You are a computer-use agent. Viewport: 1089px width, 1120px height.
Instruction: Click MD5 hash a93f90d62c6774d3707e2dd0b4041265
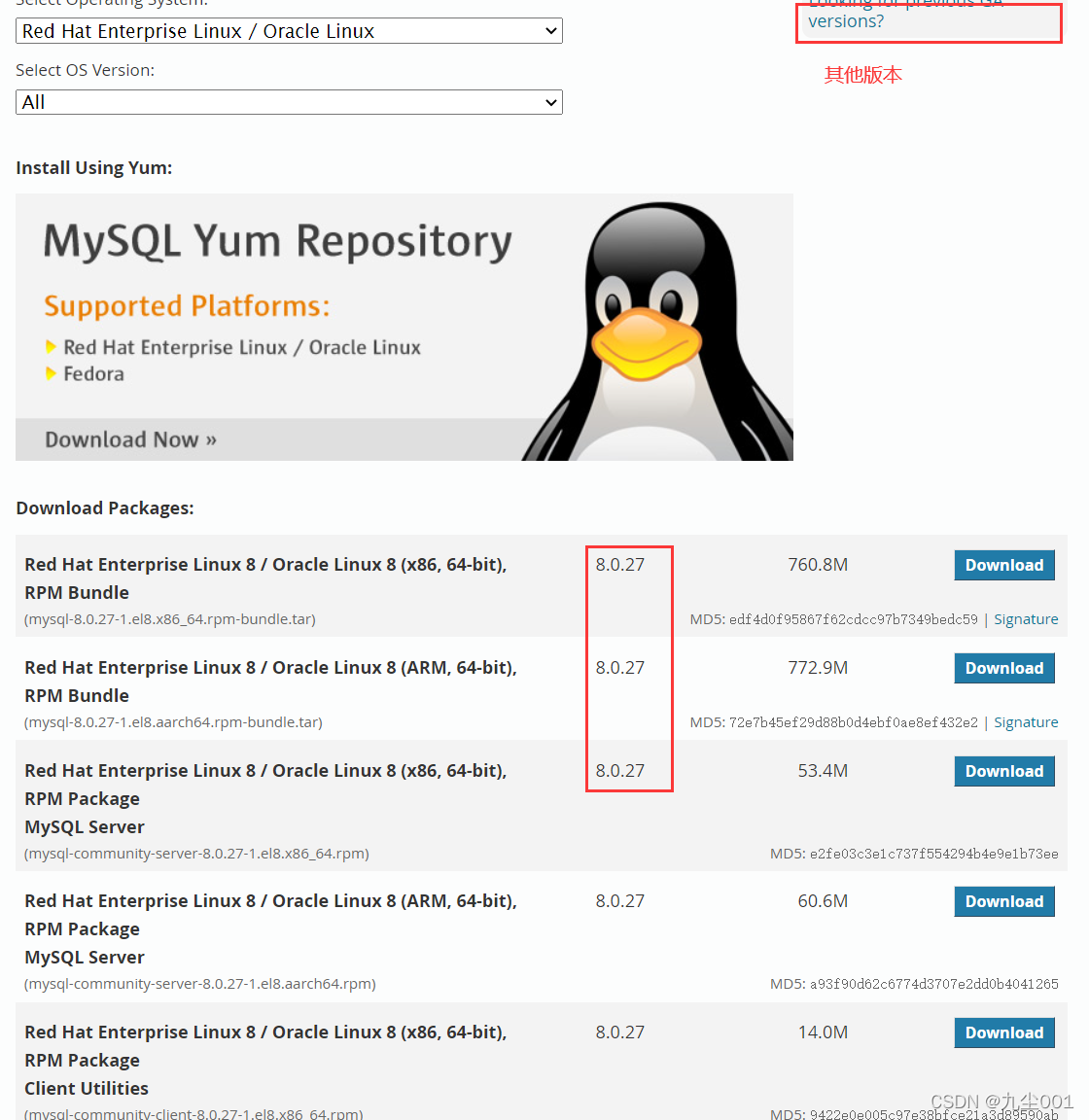pyautogui.click(x=934, y=984)
